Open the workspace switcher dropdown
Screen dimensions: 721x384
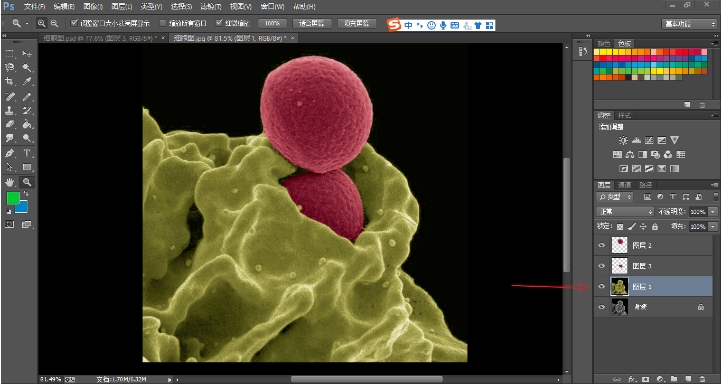pyautogui.click(x=688, y=24)
